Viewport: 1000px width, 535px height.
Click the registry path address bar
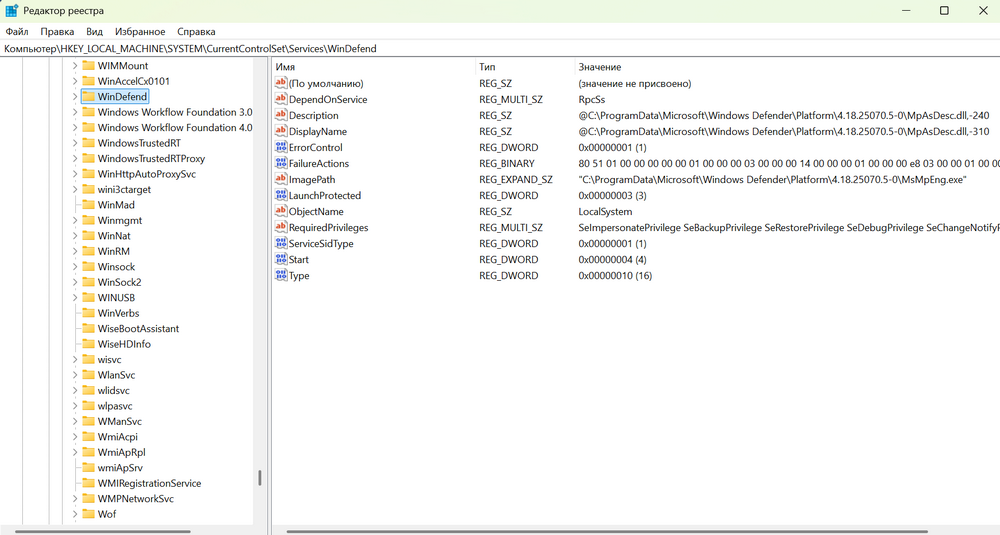point(500,48)
